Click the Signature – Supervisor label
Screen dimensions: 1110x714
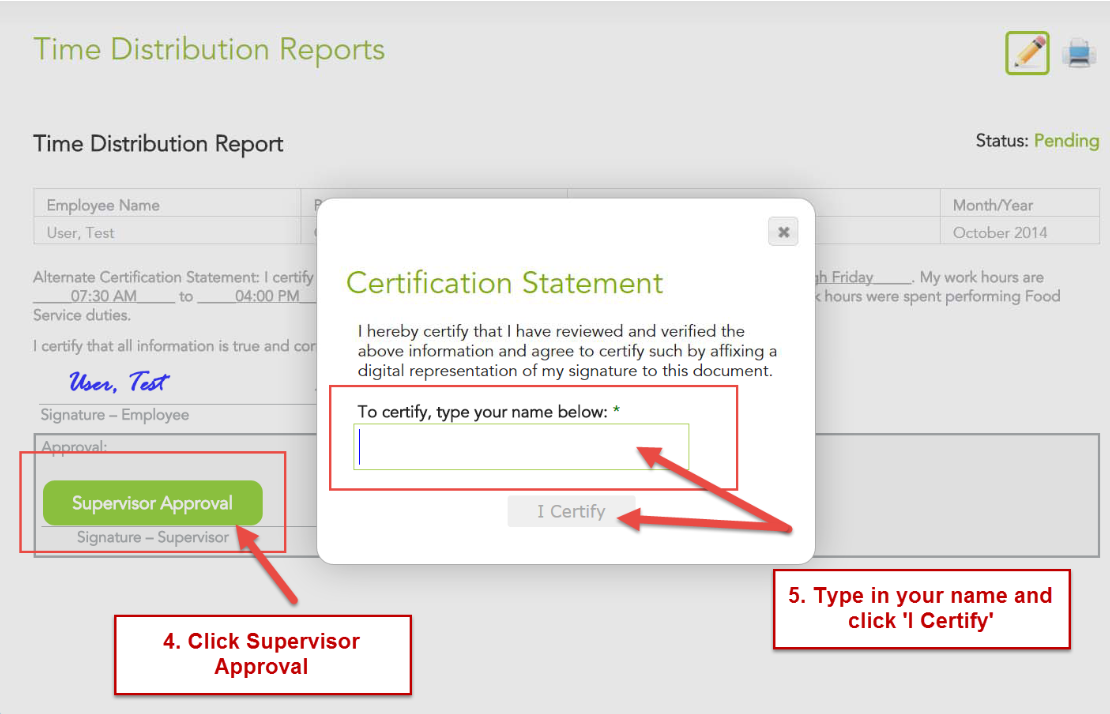(x=153, y=537)
